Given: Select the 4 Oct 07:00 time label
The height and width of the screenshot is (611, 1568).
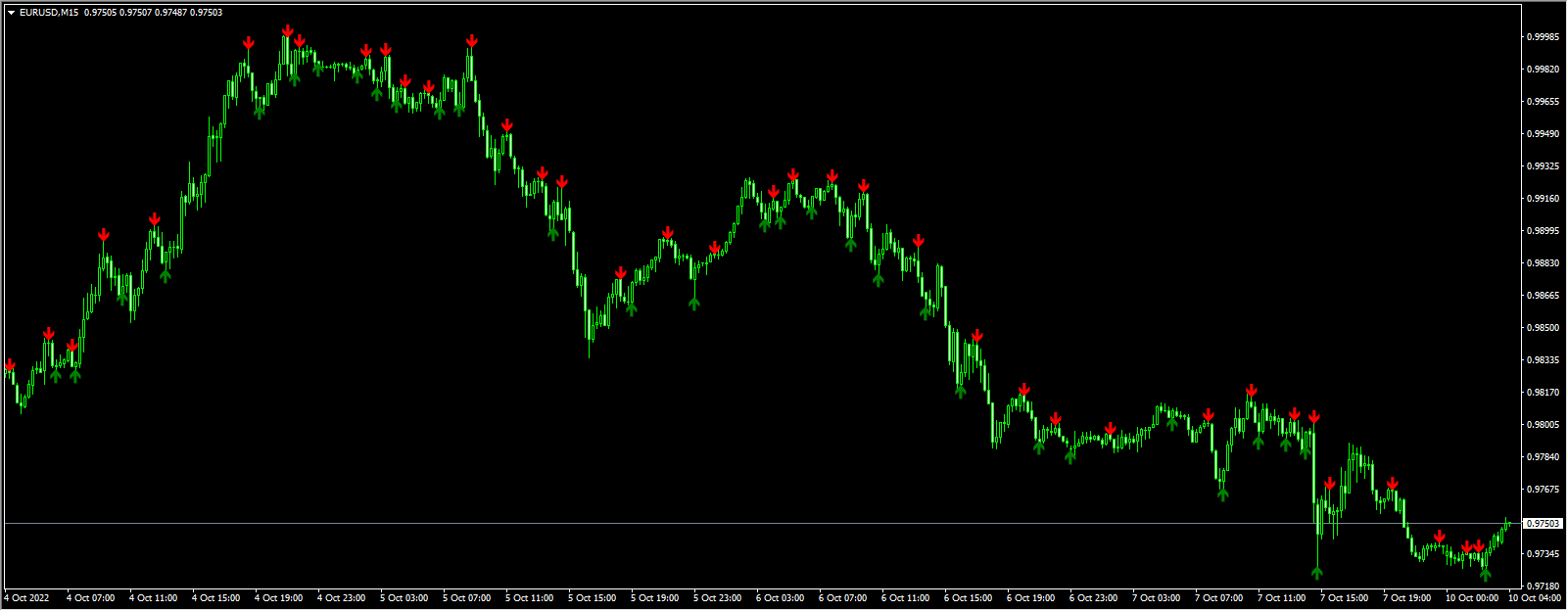Looking at the screenshot, I should pos(90,598).
